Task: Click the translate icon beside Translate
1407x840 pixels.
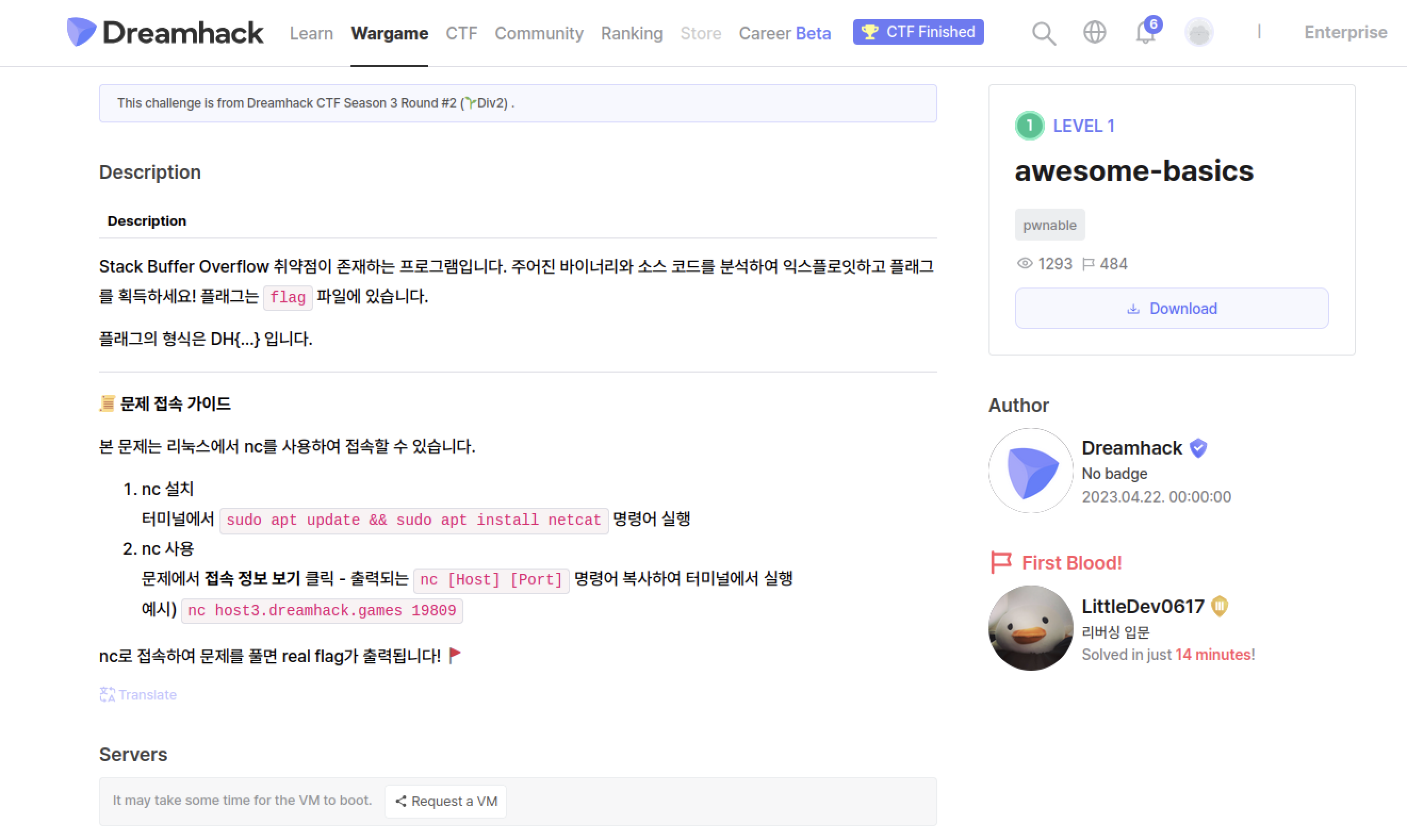Action: [107, 694]
